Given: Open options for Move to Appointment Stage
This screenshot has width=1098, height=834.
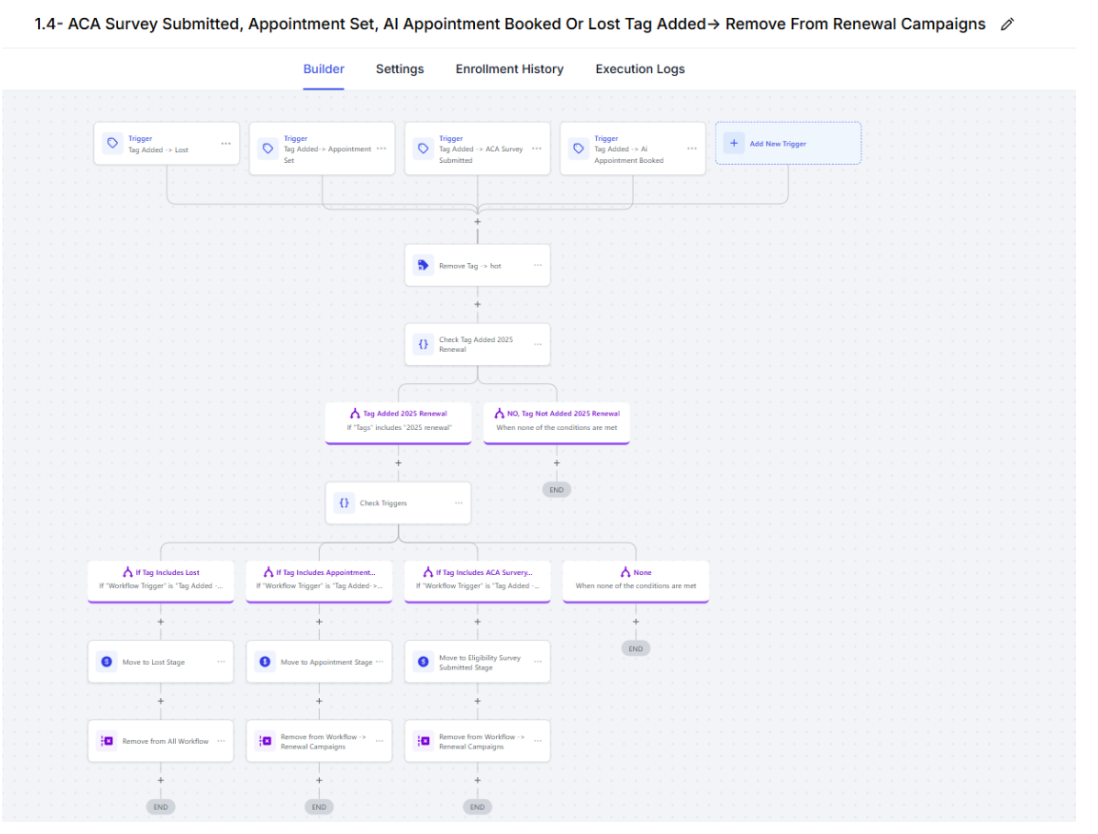Looking at the screenshot, I should tap(380, 662).
